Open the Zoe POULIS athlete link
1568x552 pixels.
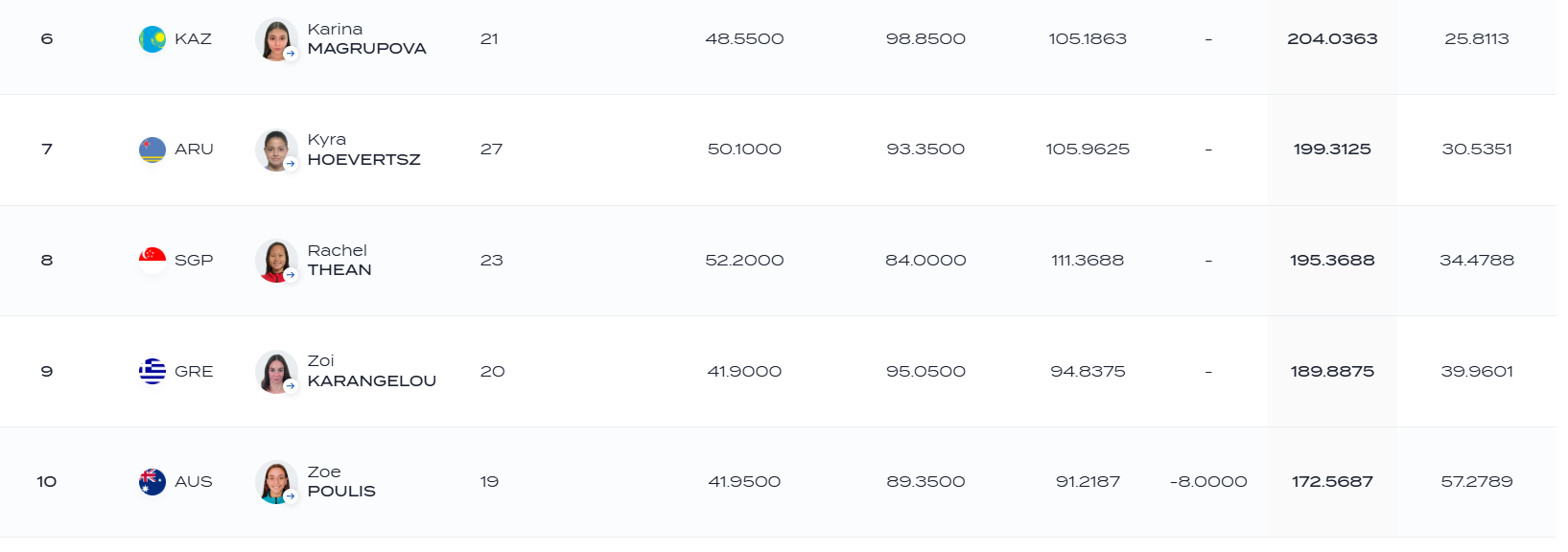coord(341,482)
